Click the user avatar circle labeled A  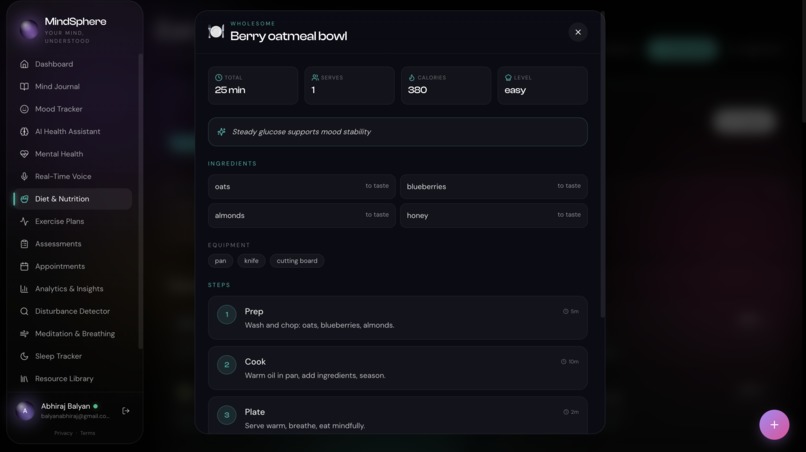(x=25, y=411)
